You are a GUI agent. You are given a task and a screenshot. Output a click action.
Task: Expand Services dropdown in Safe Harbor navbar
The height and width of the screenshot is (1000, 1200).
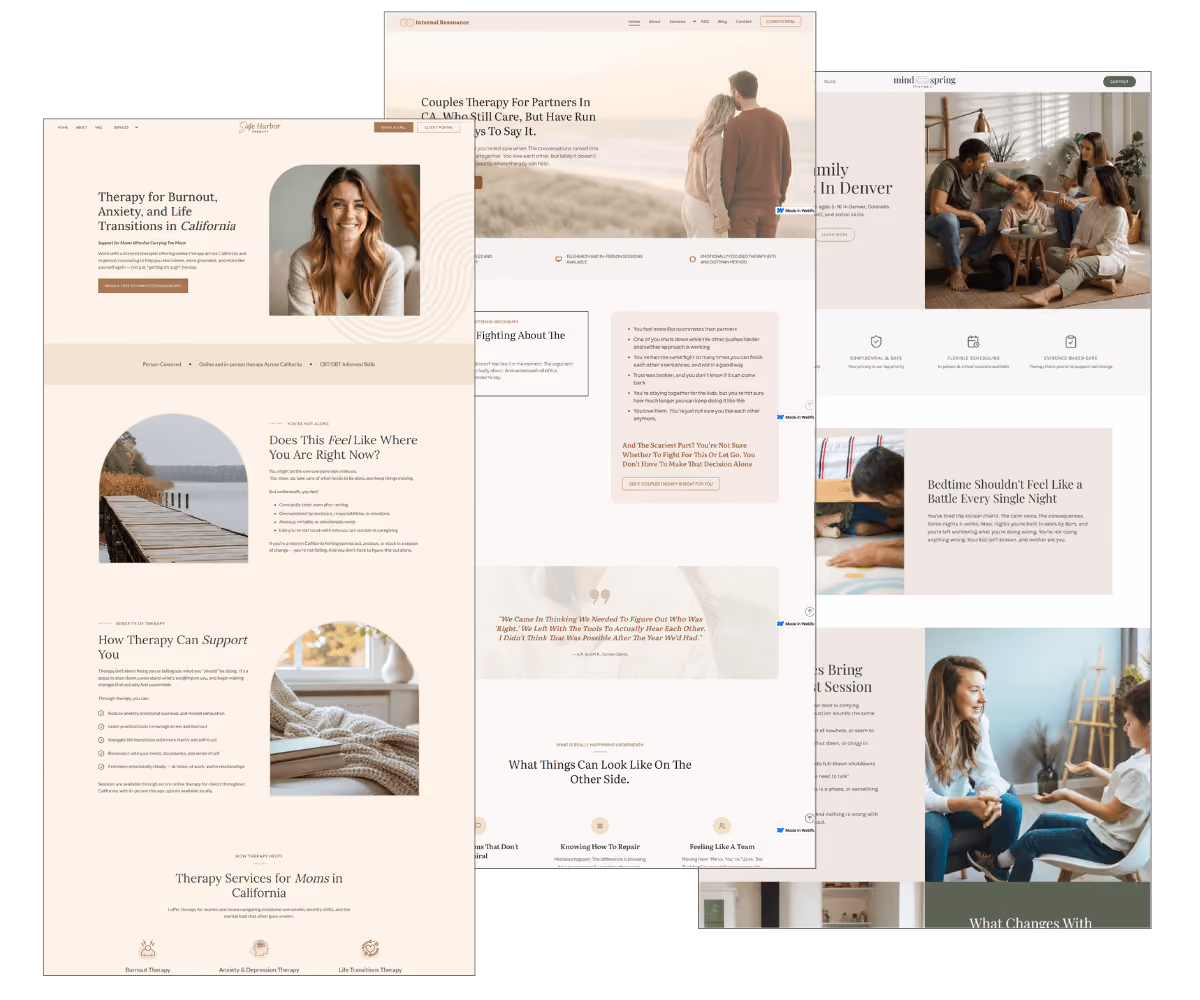point(126,127)
